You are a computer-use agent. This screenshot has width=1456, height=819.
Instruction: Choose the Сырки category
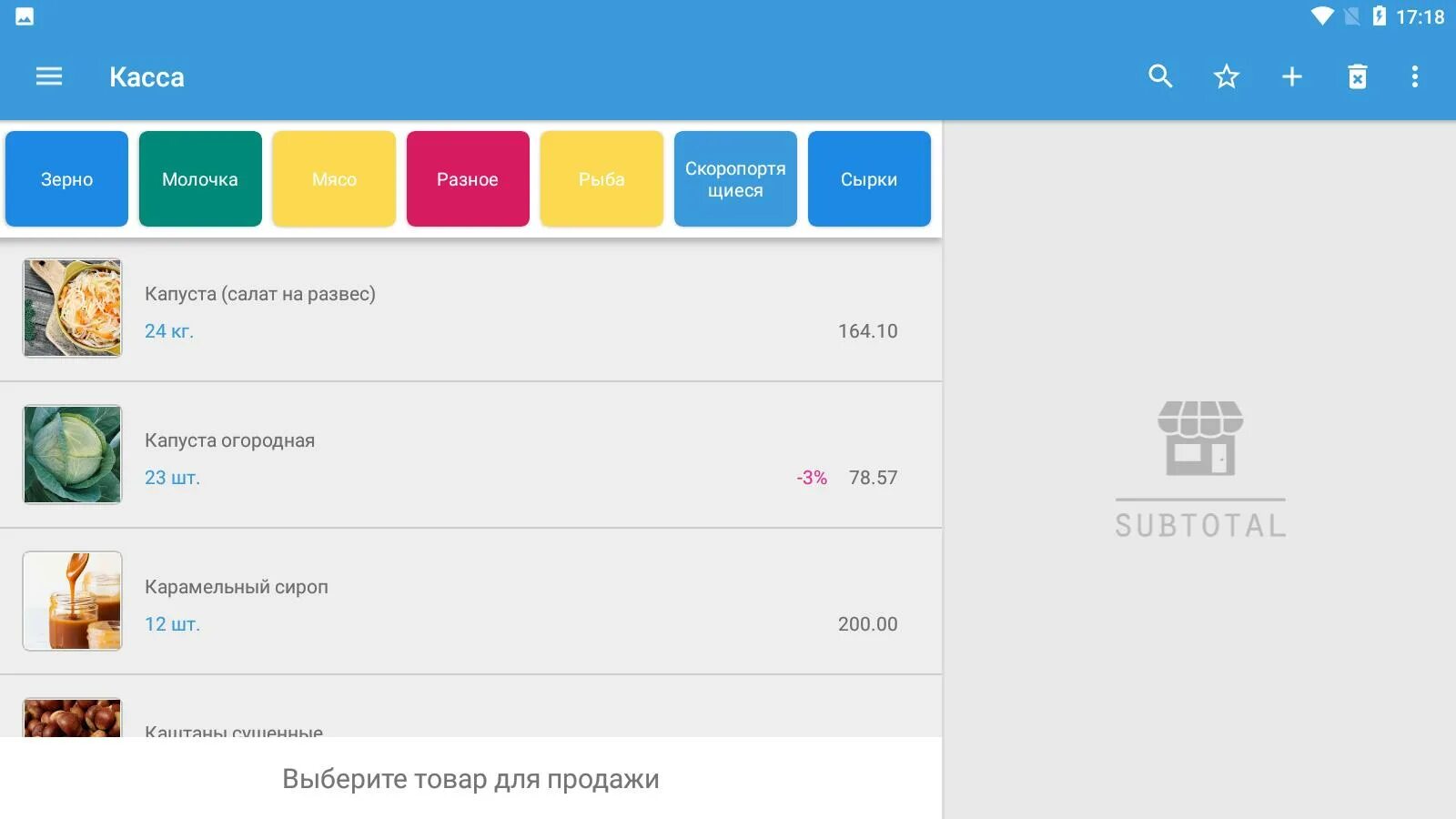coord(868,178)
